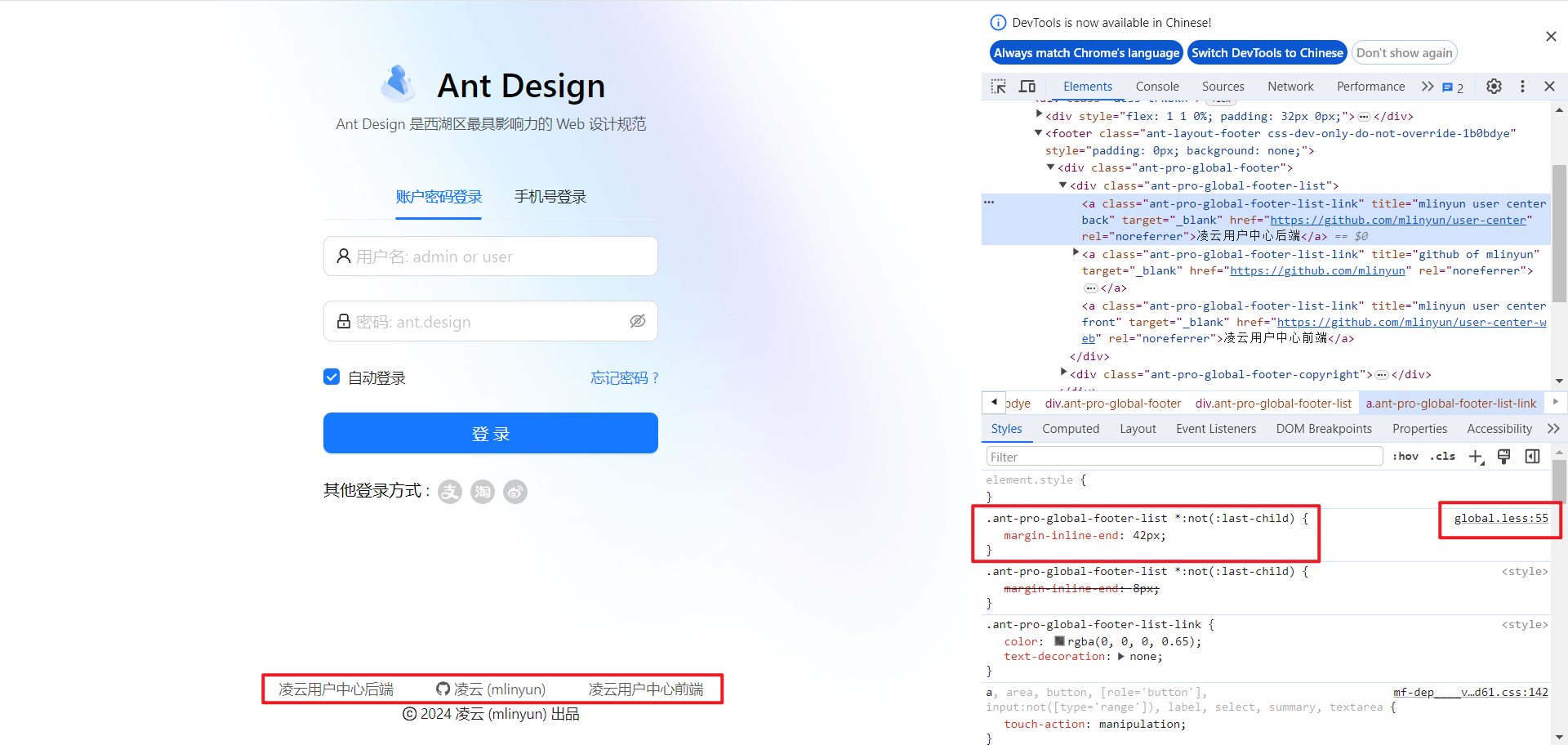This screenshot has height=745, width=1568.
Task: Click the new style rule plus icon
Action: (x=1476, y=457)
